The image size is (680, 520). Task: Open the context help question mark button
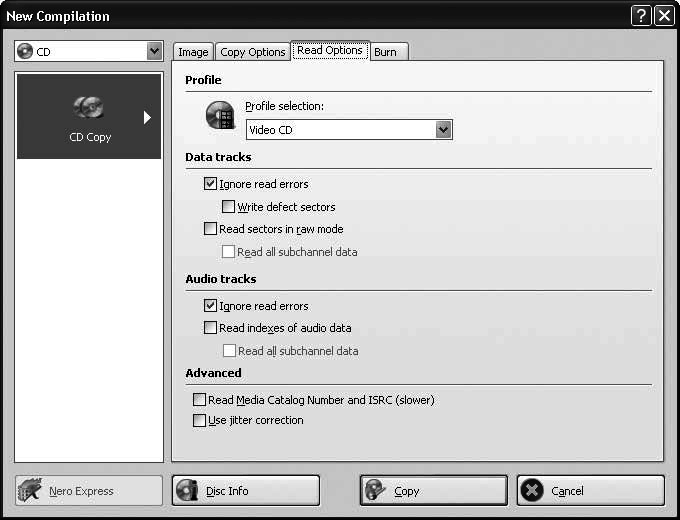tap(641, 16)
